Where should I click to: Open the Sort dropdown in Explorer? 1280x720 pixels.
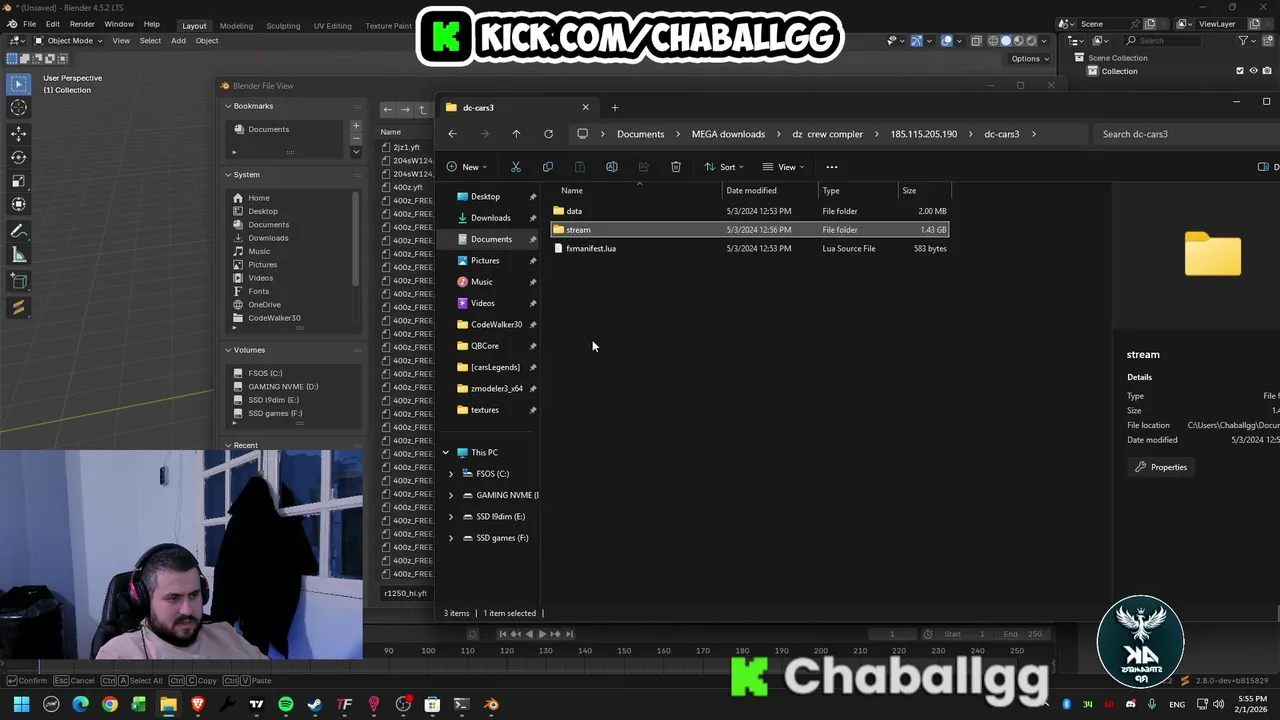point(725,167)
